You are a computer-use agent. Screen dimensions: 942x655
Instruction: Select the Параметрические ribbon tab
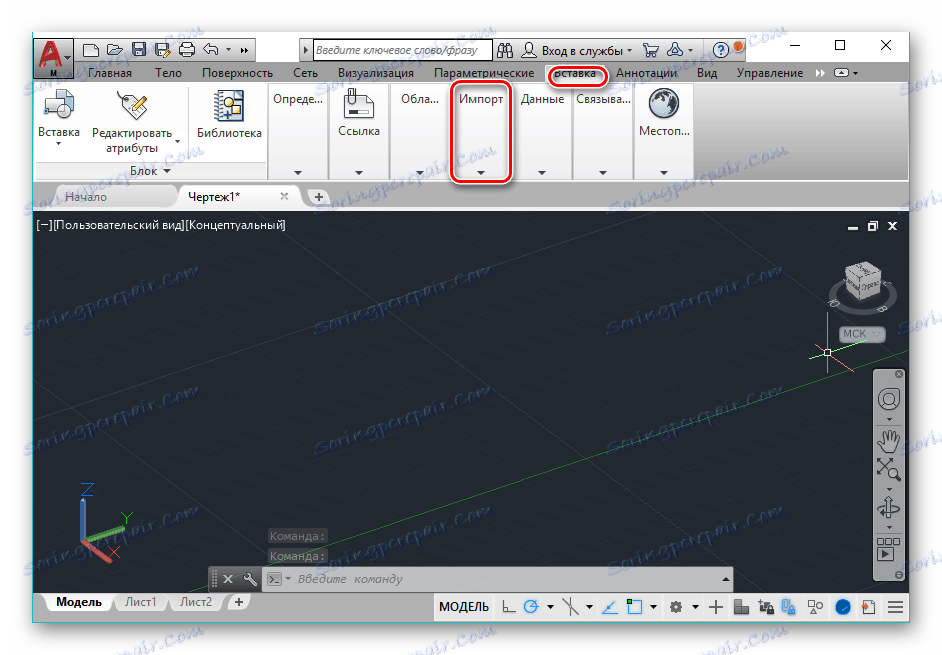point(484,73)
